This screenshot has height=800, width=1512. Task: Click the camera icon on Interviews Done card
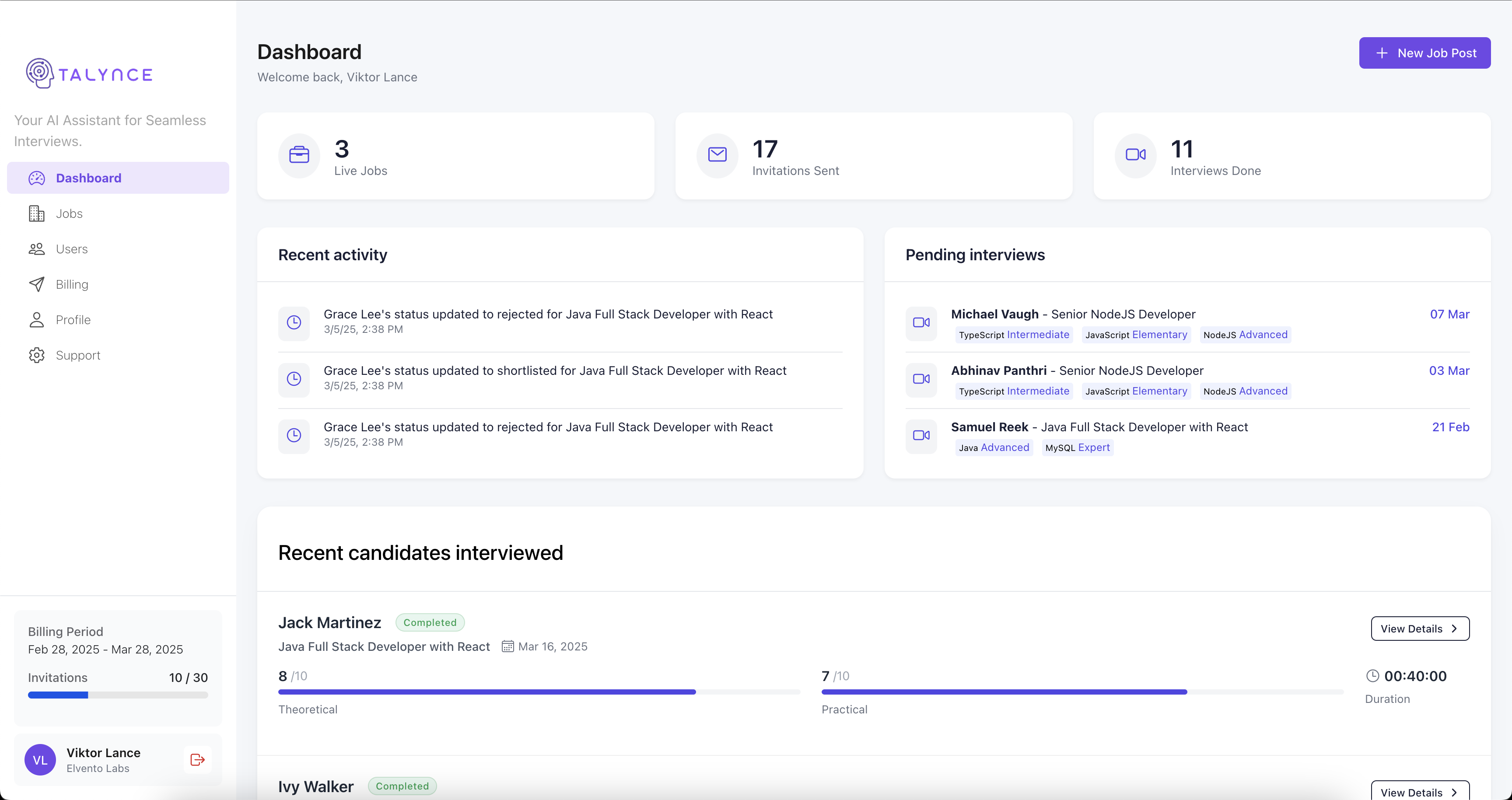1135,156
